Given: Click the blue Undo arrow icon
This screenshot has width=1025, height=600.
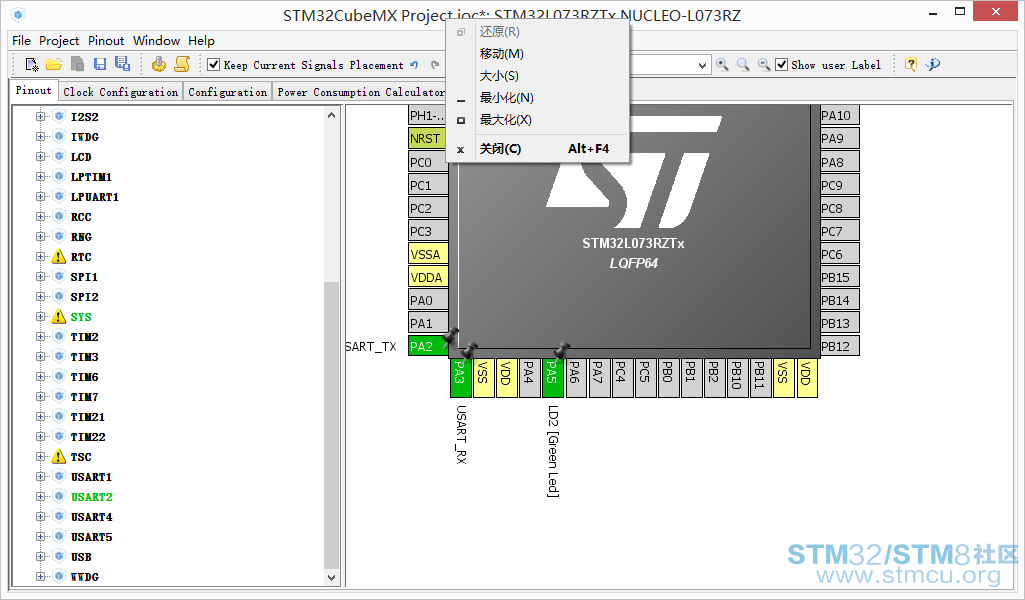Looking at the screenshot, I should coord(414,65).
